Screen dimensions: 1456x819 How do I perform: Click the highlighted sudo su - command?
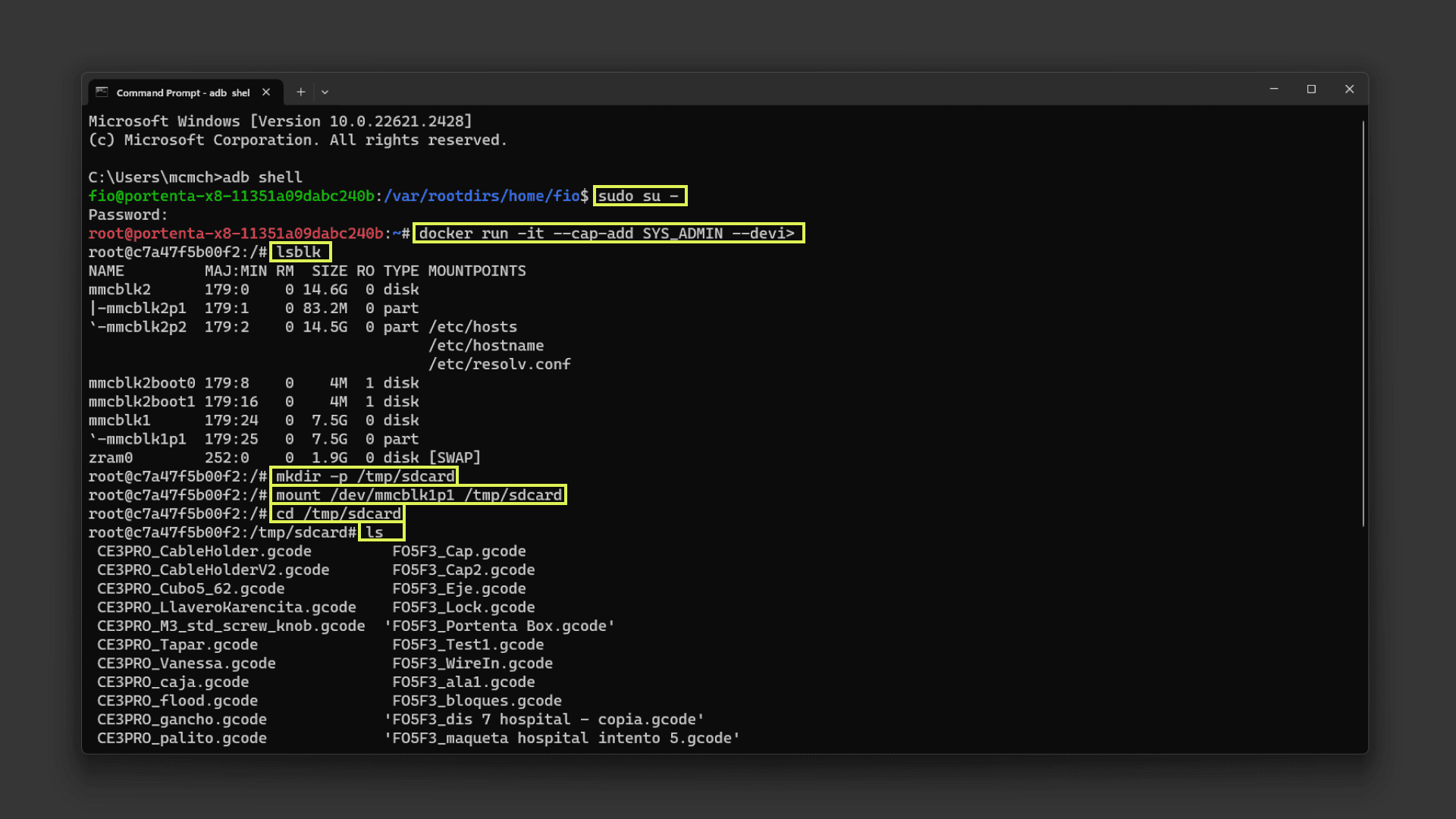point(639,196)
